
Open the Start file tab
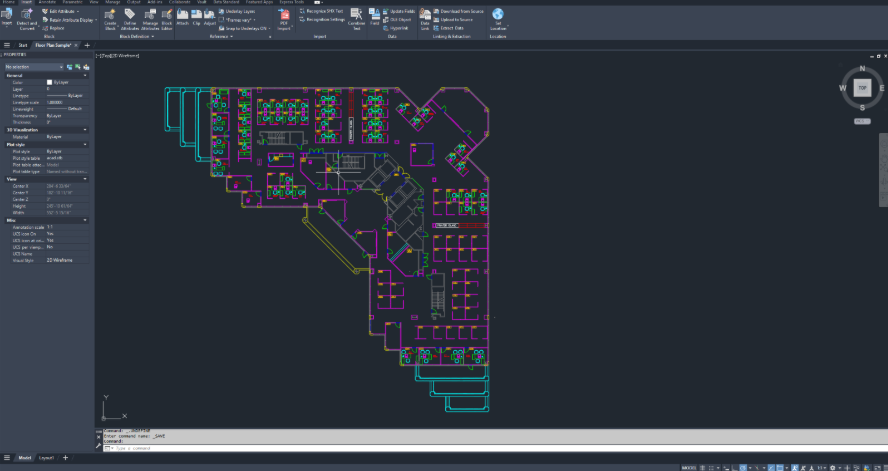[x=23, y=45]
